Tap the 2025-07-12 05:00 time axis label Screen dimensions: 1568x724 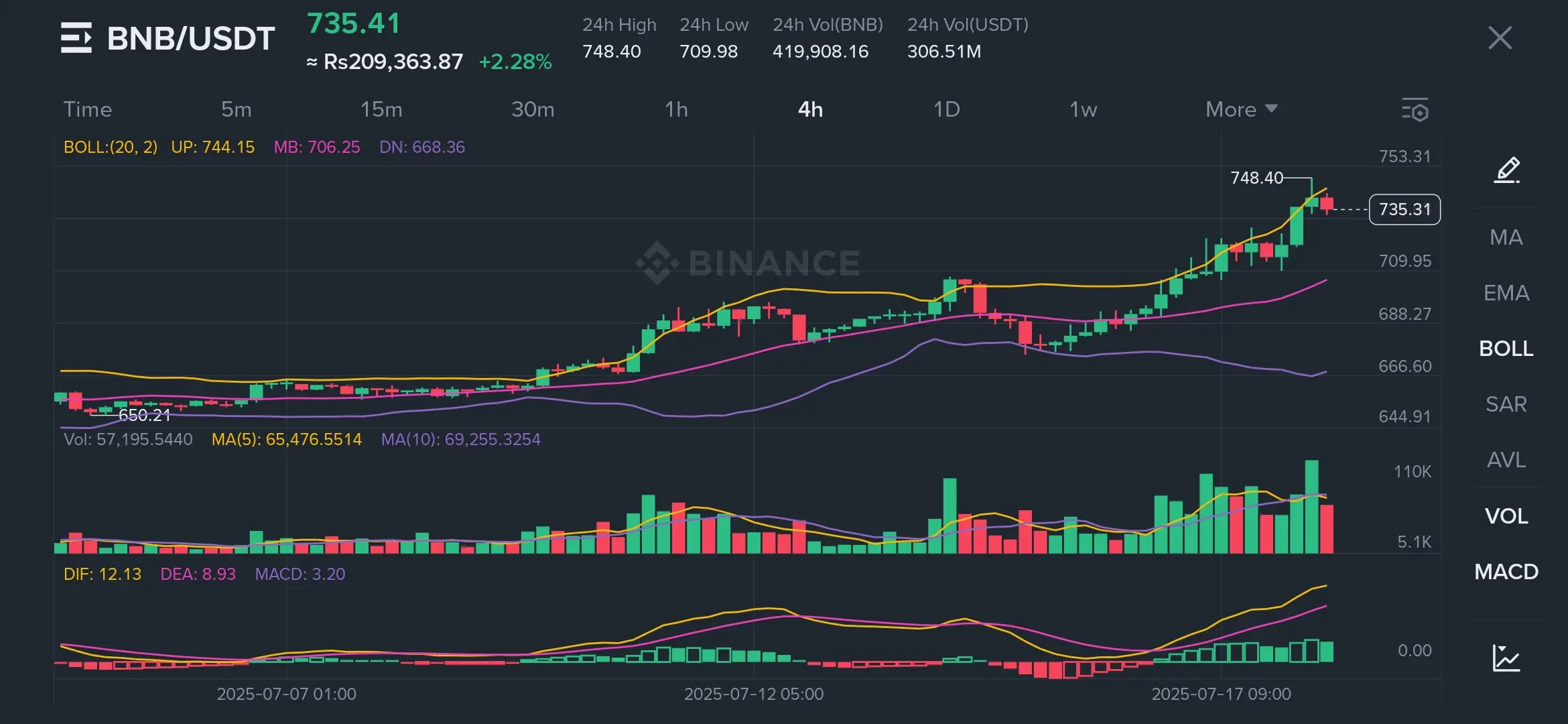(754, 694)
